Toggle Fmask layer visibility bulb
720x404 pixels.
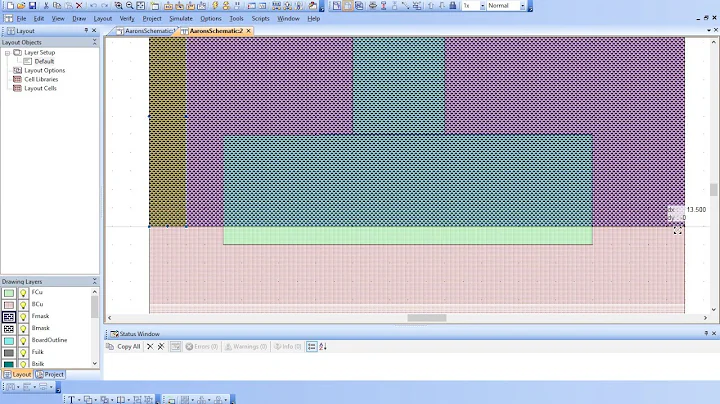[23, 317]
